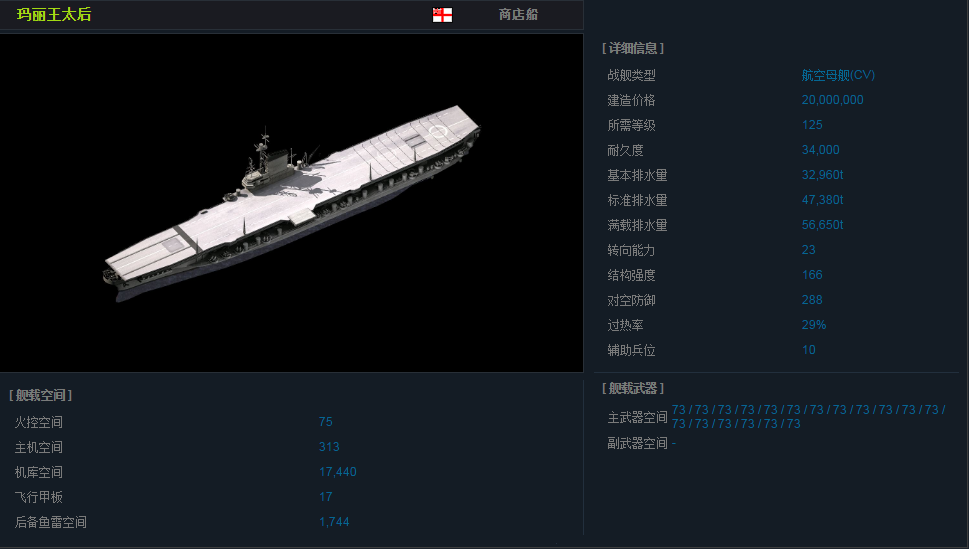Click the ship name 玛丽王太后
This screenshot has width=969, height=549.
coord(54,14)
